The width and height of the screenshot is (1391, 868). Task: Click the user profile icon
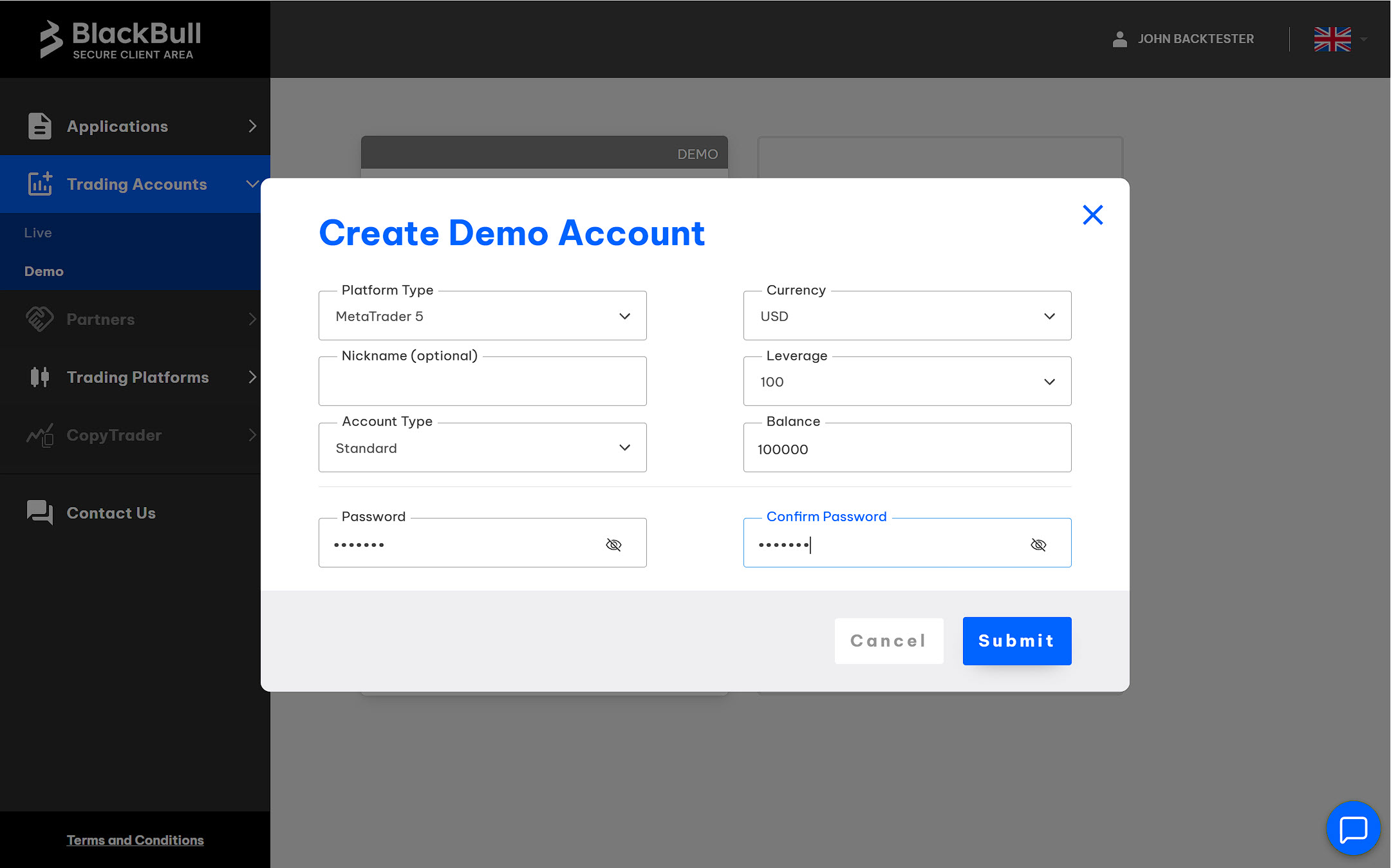coord(1119,39)
